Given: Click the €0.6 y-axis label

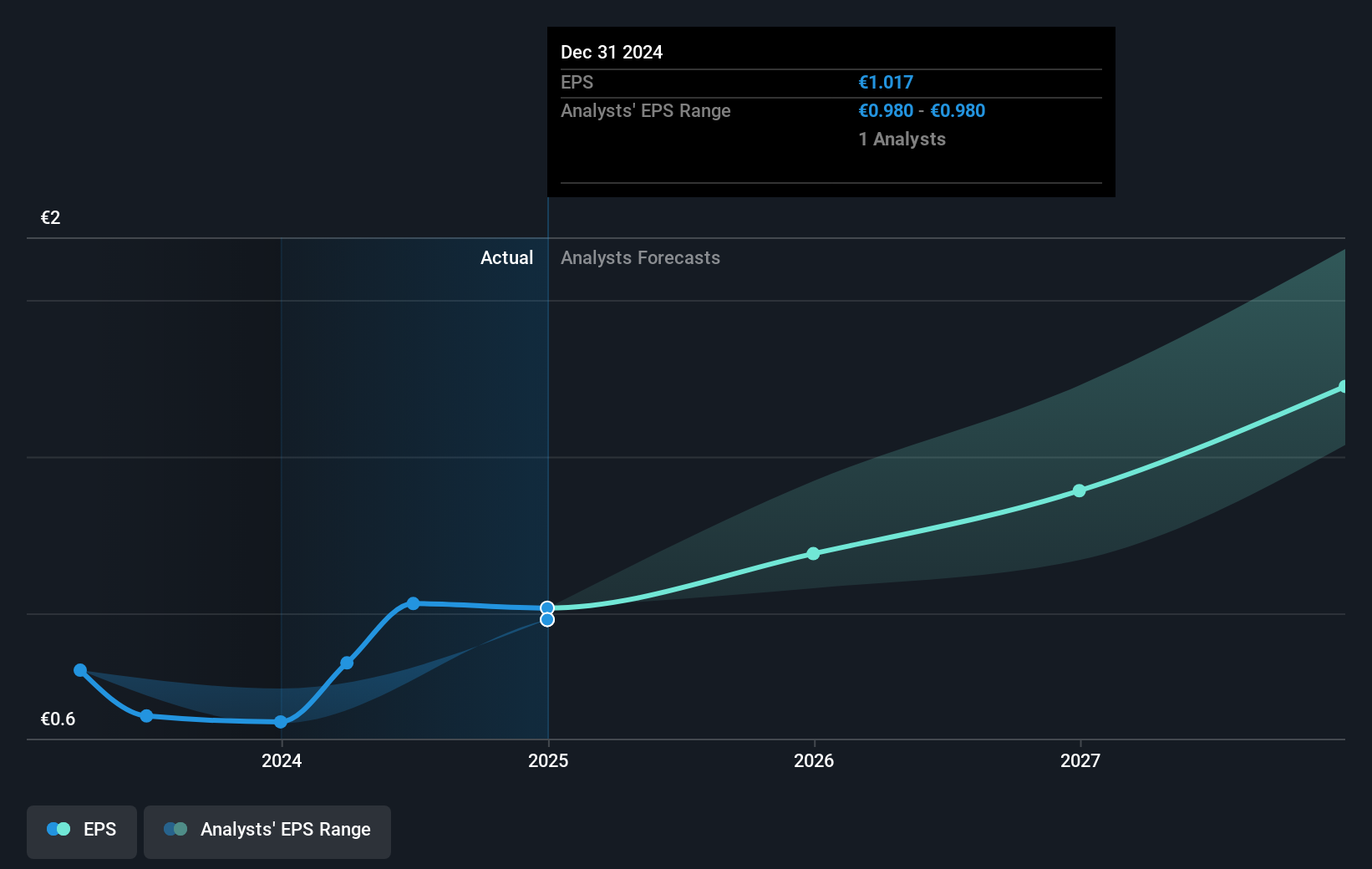Looking at the screenshot, I should tap(58, 719).
